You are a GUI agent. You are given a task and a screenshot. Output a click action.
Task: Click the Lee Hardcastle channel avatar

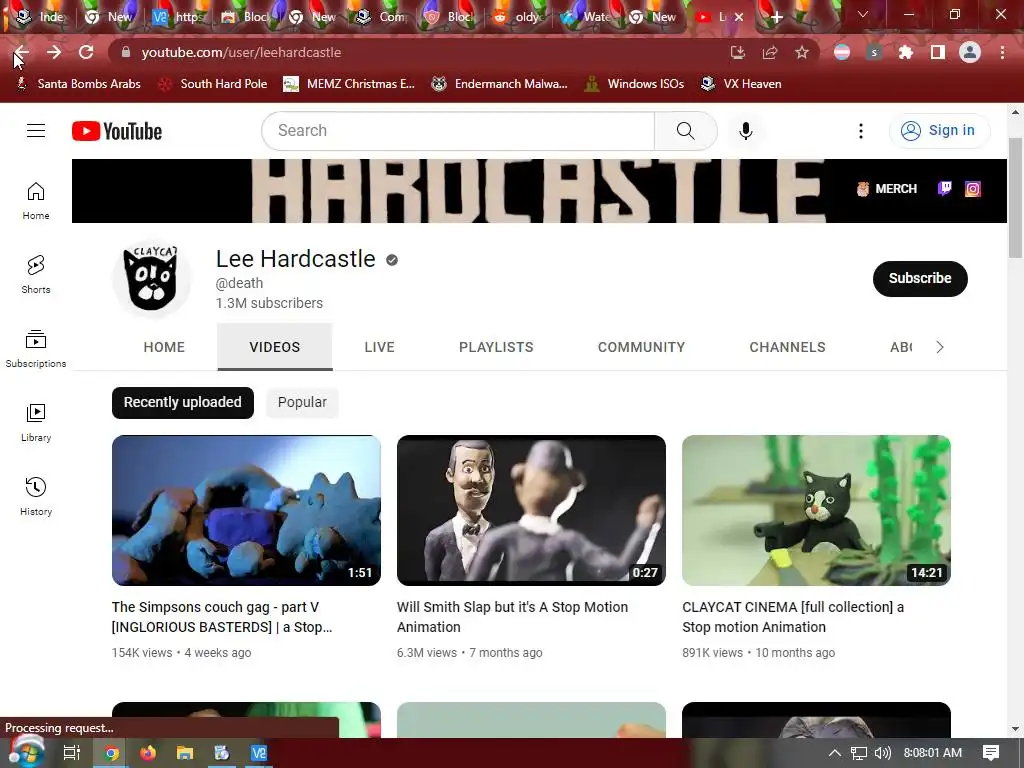[x=152, y=278]
